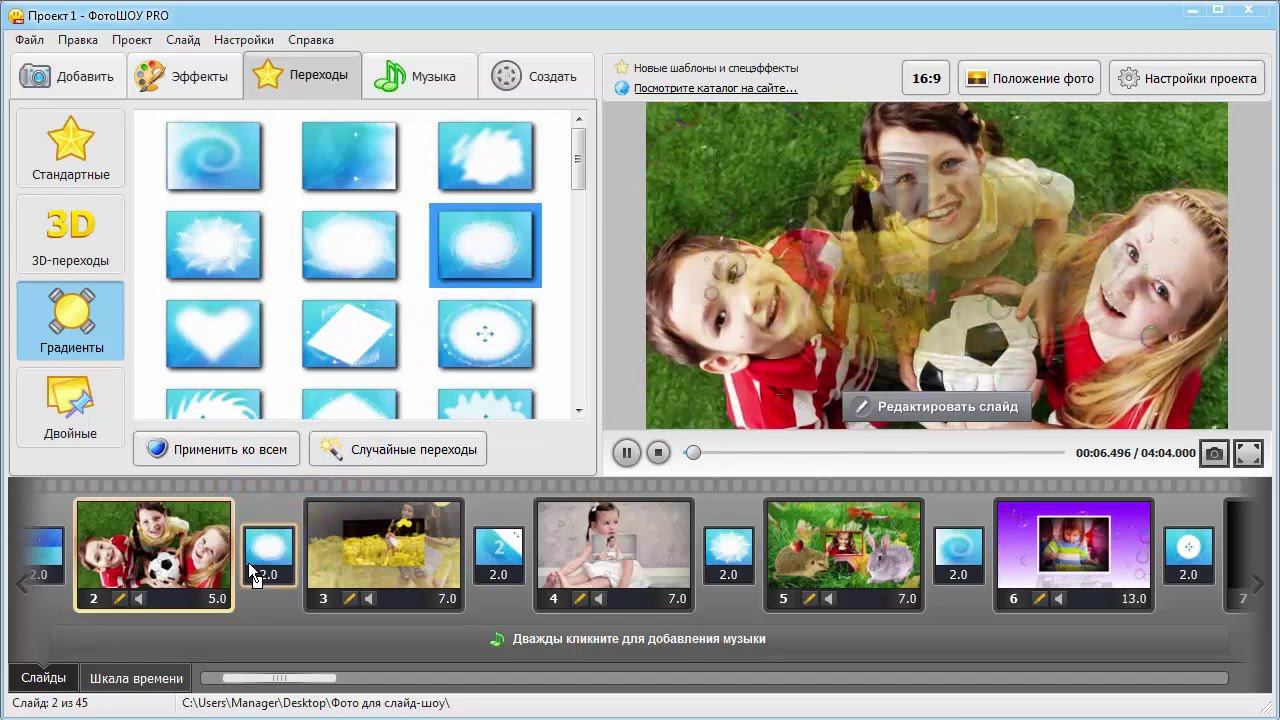
Task: Open the Слайд menu
Action: tap(183, 40)
